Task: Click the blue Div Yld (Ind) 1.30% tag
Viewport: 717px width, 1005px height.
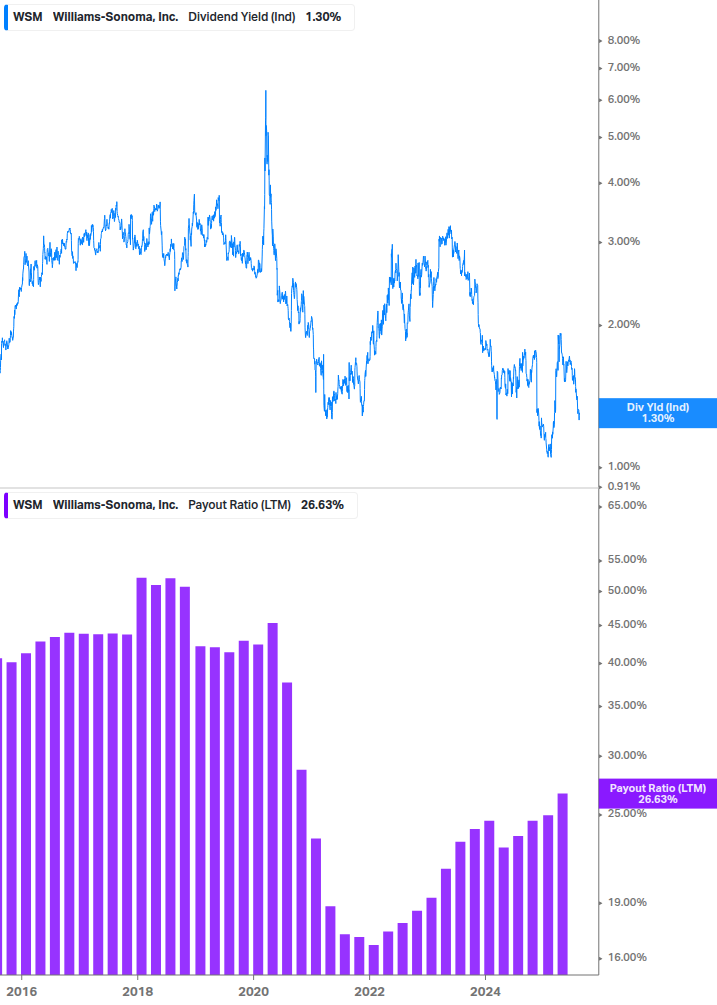Action: click(657, 413)
